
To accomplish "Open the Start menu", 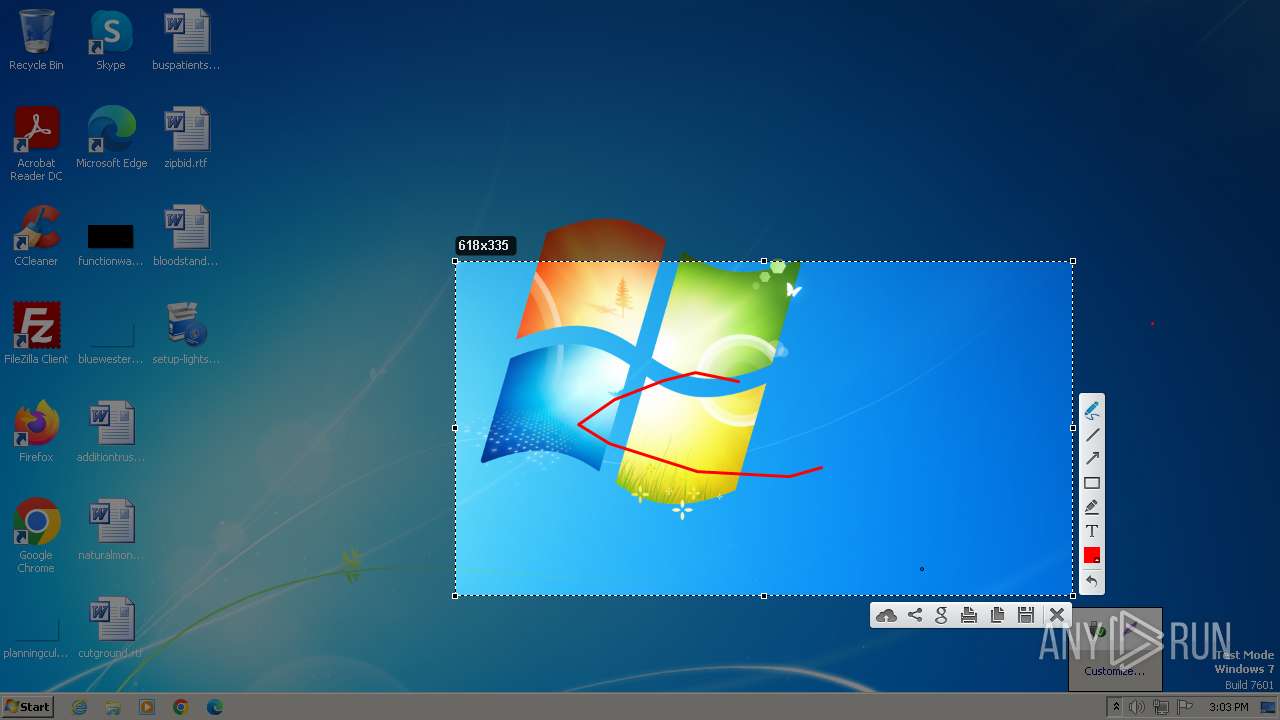I will tap(28, 707).
